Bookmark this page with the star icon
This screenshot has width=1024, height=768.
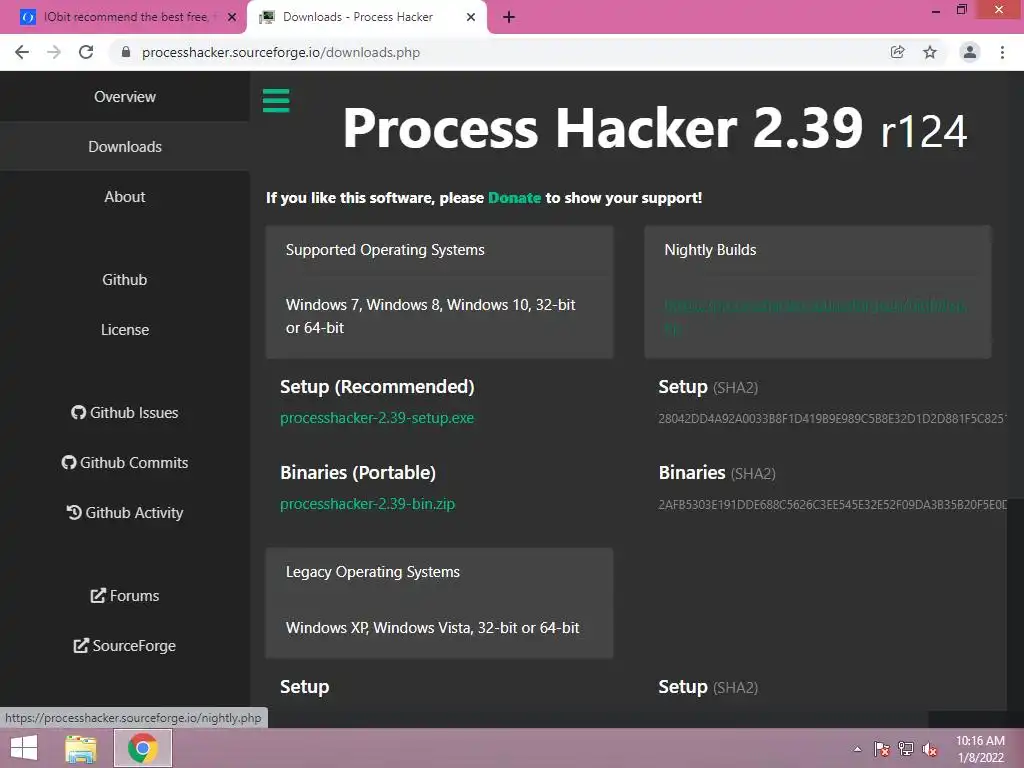[x=929, y=52]
